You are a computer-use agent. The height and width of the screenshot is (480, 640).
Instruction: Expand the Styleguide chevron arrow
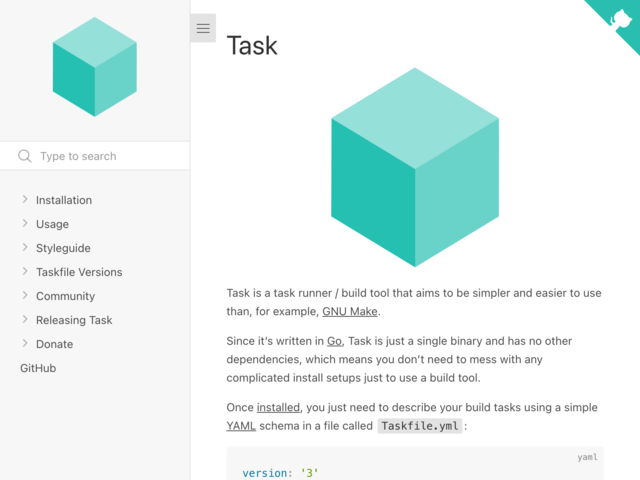(x=25, y=247)
